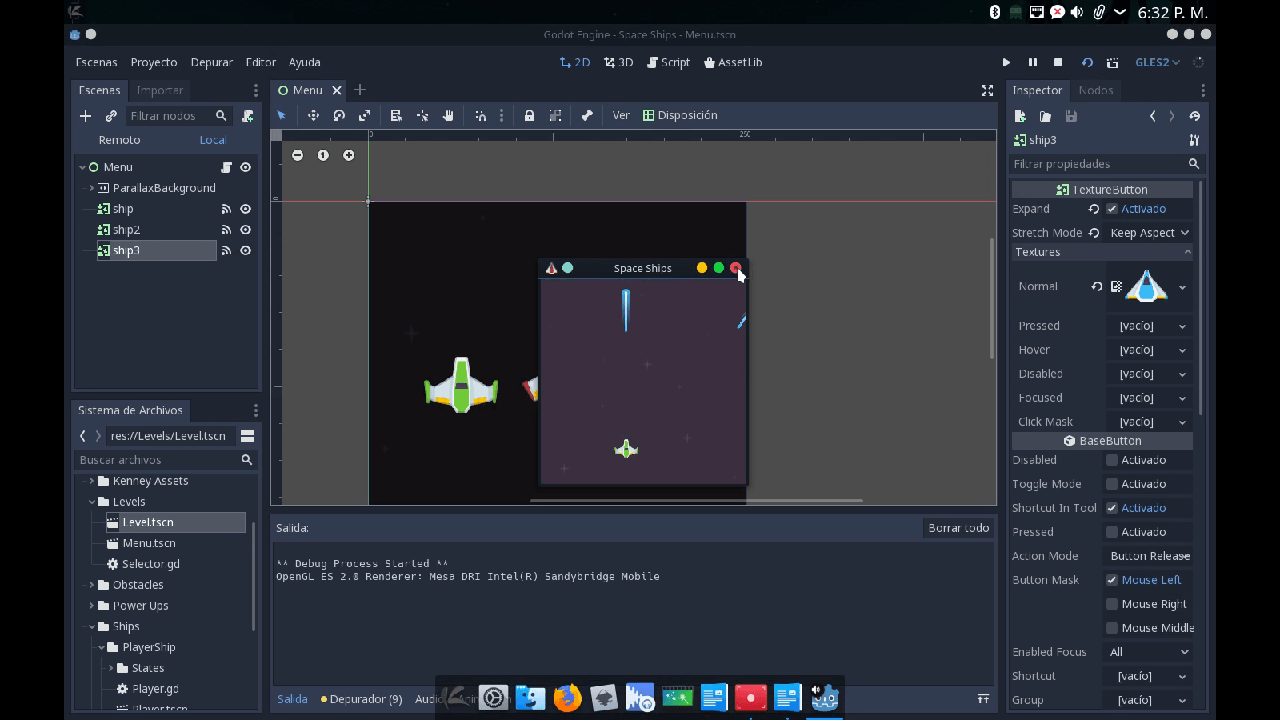Collapse the Ships folder in file system
The height and width of the screenshot is (720, 1280).
(92, 627)
